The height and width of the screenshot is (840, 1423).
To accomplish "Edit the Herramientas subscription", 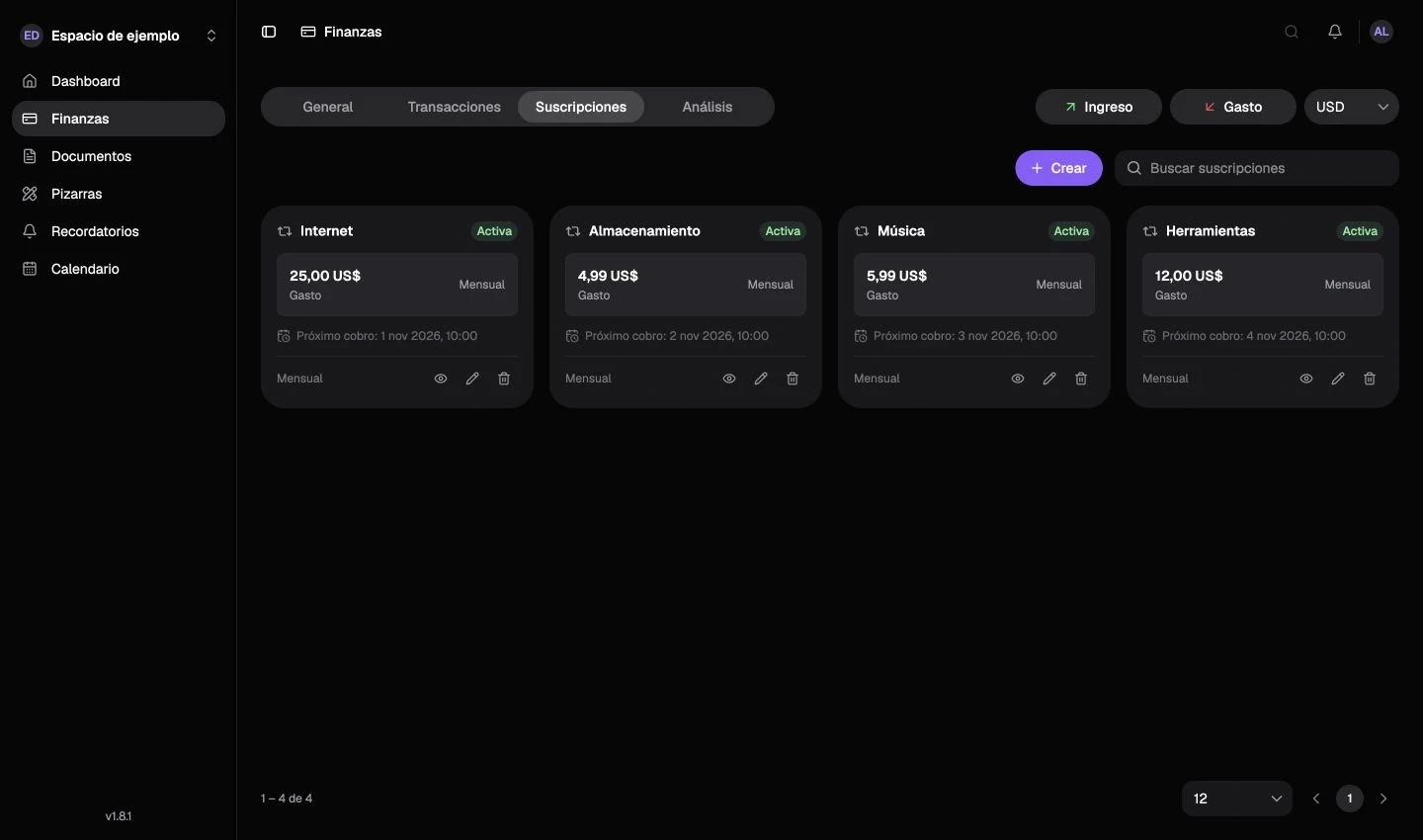I will pos(1338,378).
